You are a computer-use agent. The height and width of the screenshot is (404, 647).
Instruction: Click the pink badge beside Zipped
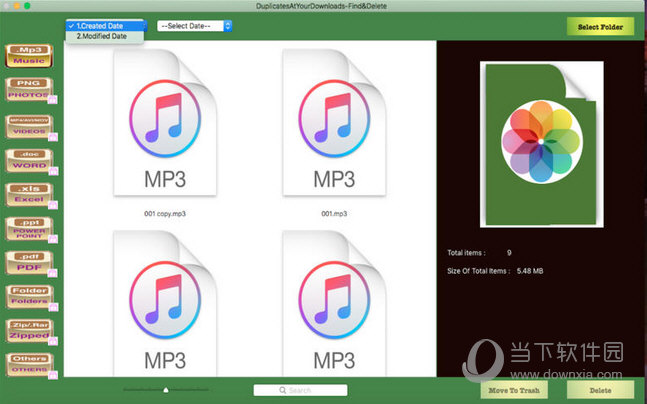tap(53, 341)
